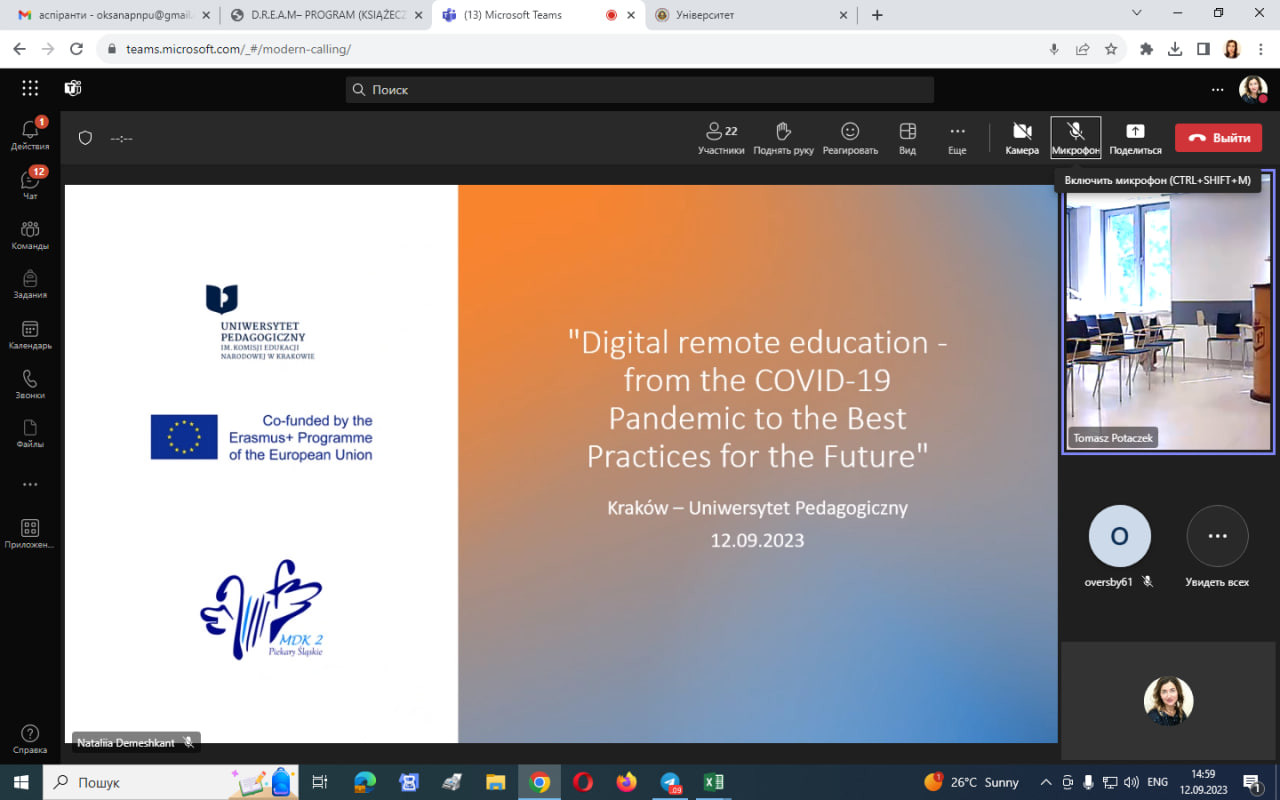Close the Університет tab
The width and height of the screenshot is (1280, 800).
pos(843,15)
